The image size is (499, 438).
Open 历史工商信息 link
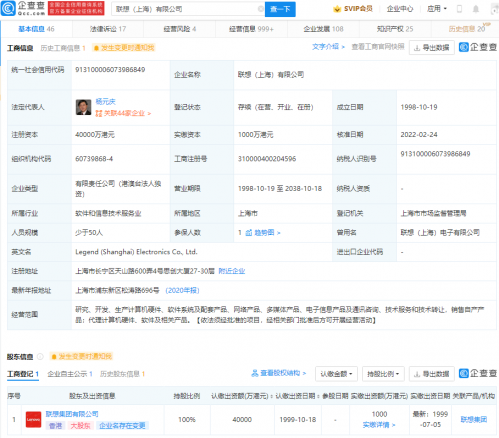63,48
